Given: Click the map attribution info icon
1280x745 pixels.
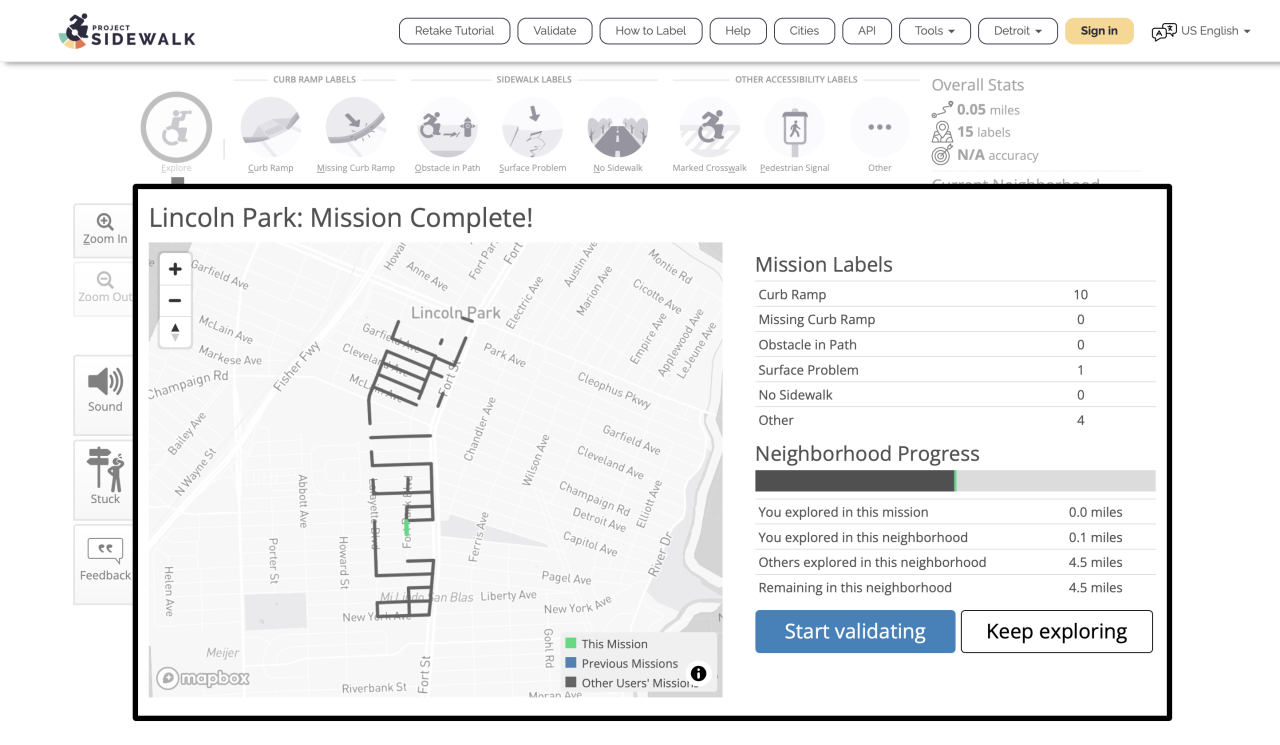Looking at the screenshot, I should coord(698,674).
